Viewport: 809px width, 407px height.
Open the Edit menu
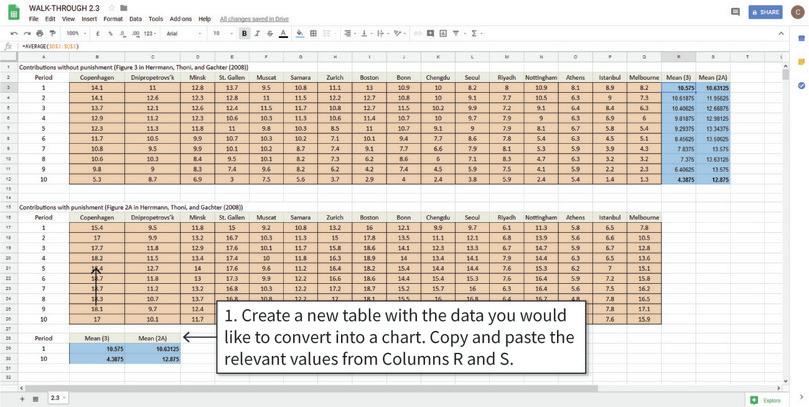[50, 19]
